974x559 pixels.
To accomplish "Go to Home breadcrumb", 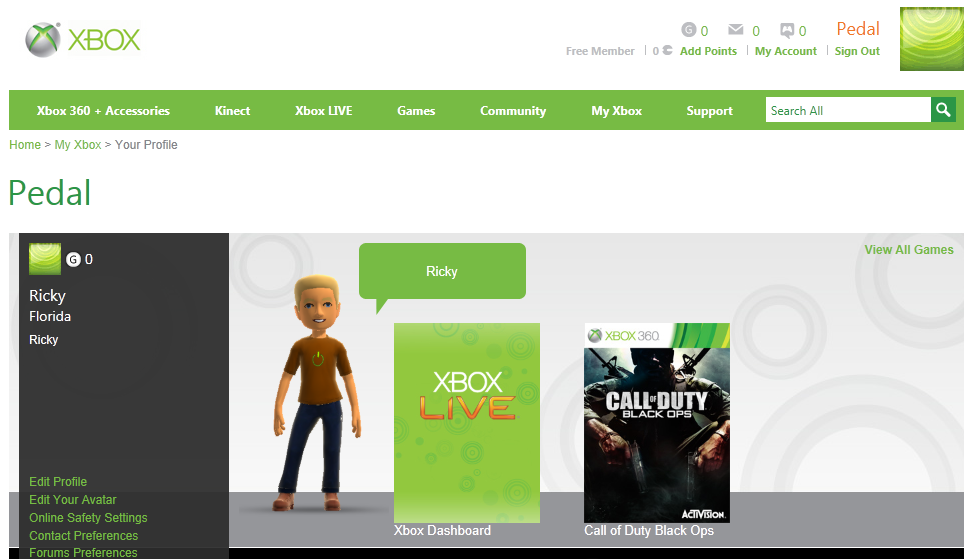I will coord(25,145).
